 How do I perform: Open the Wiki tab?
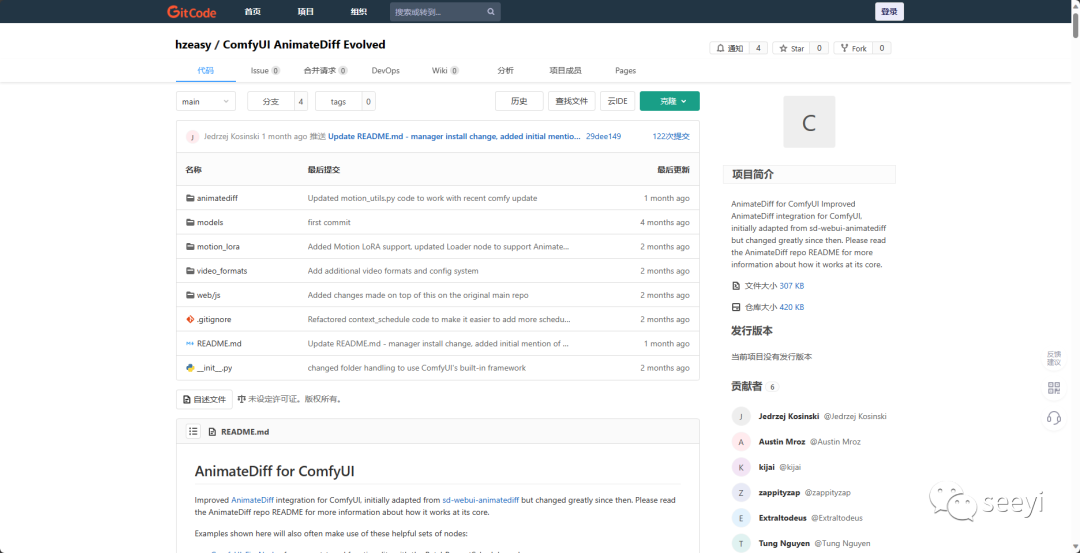click(x=444, y=71)
